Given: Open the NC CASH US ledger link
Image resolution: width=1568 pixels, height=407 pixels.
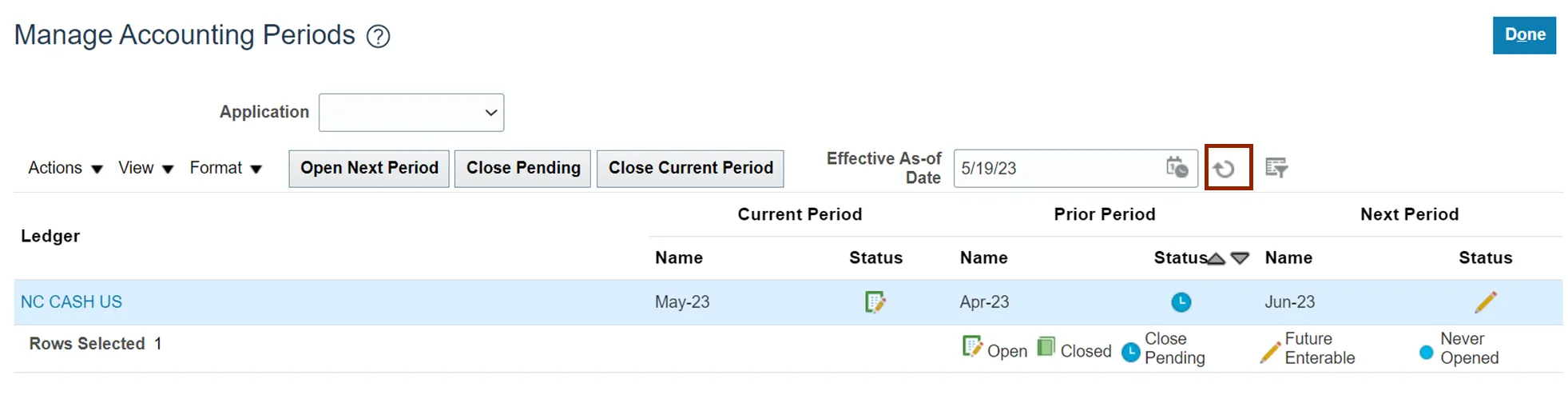Looking at the screenshot, I should (71, 302).
